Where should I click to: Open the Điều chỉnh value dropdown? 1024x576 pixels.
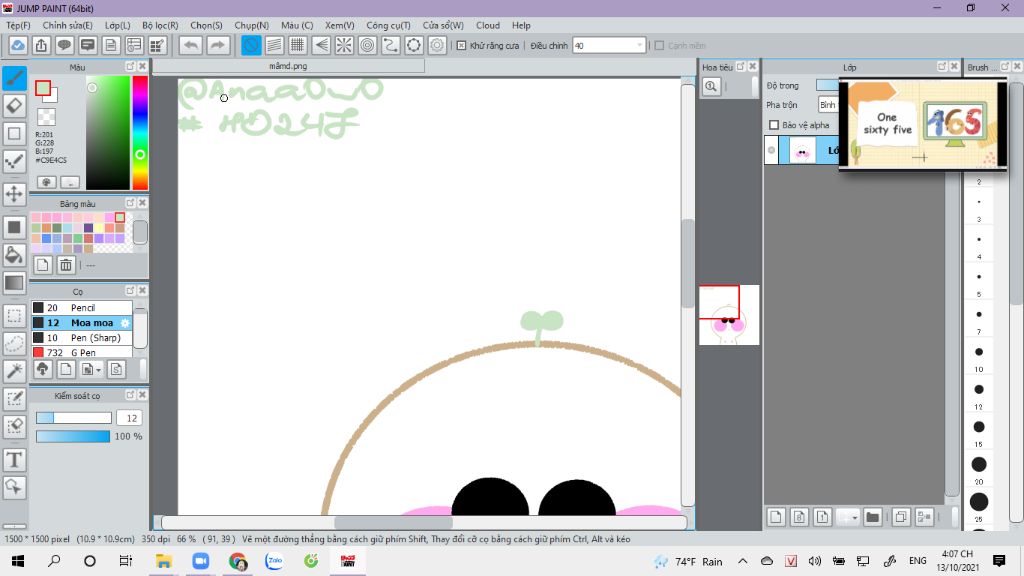(639, 45)
